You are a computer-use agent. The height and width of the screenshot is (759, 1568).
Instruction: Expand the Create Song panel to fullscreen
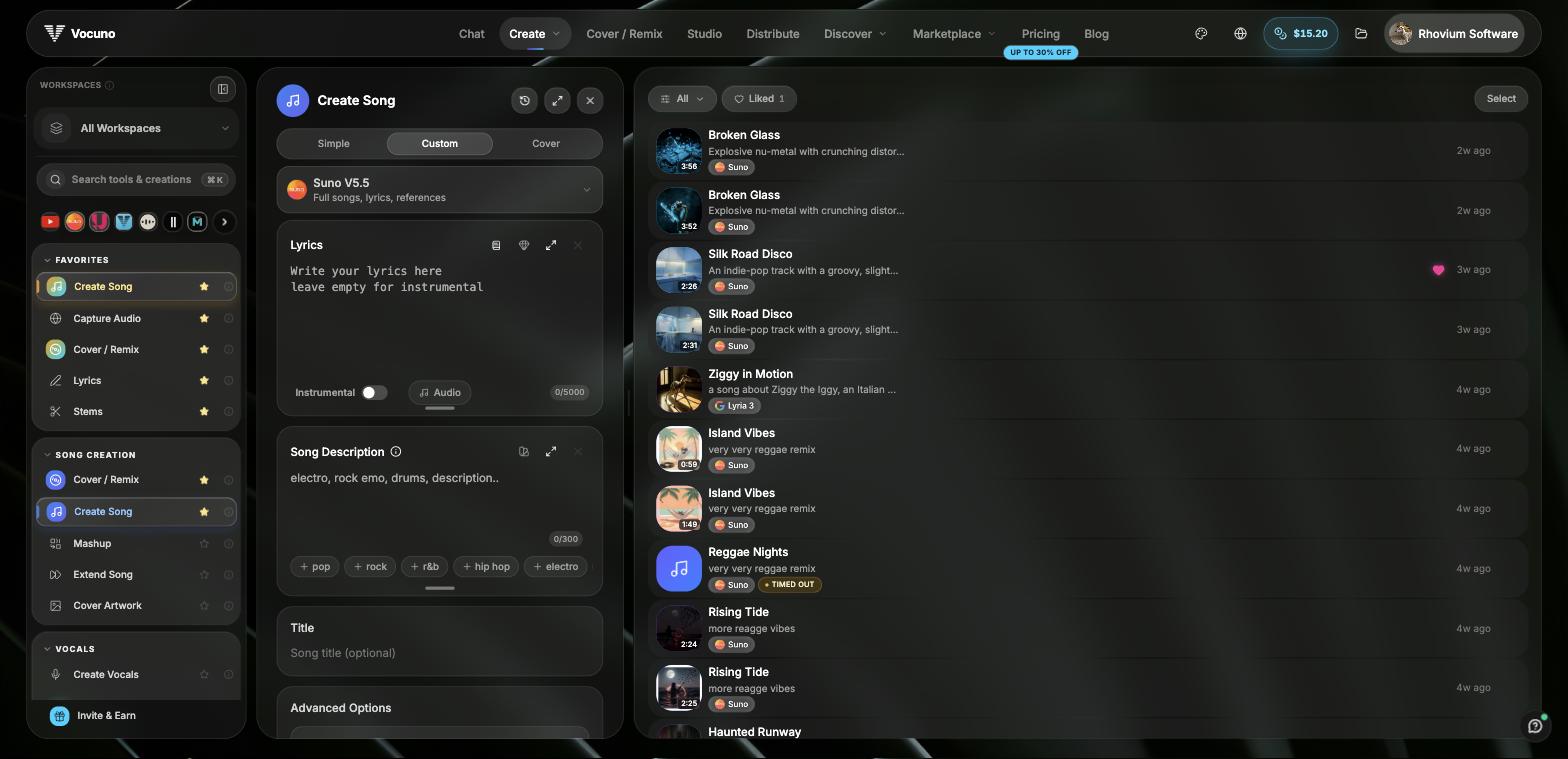click(557, 100)
